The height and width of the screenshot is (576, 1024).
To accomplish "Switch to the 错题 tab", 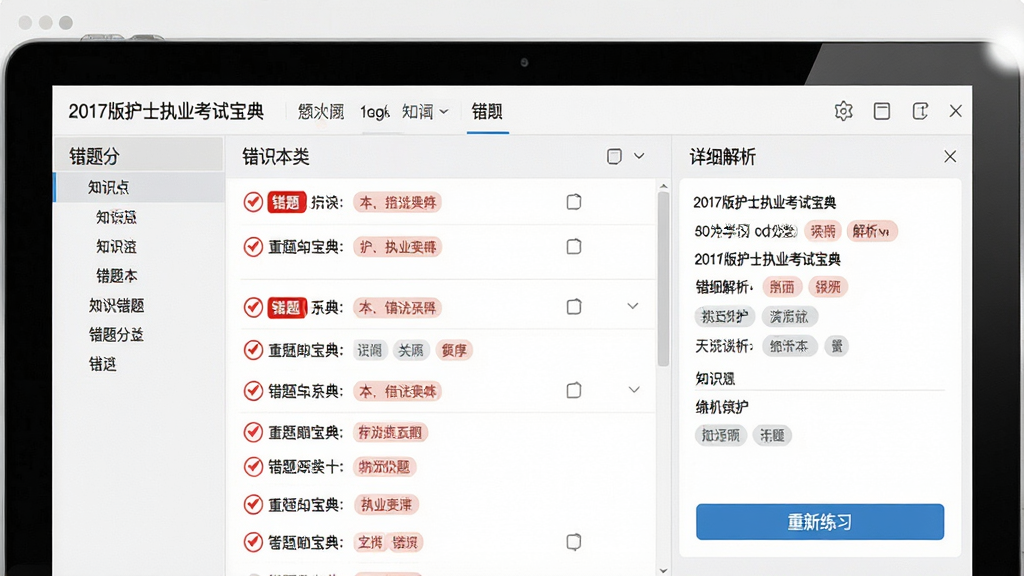I will [x=487, y=112].
